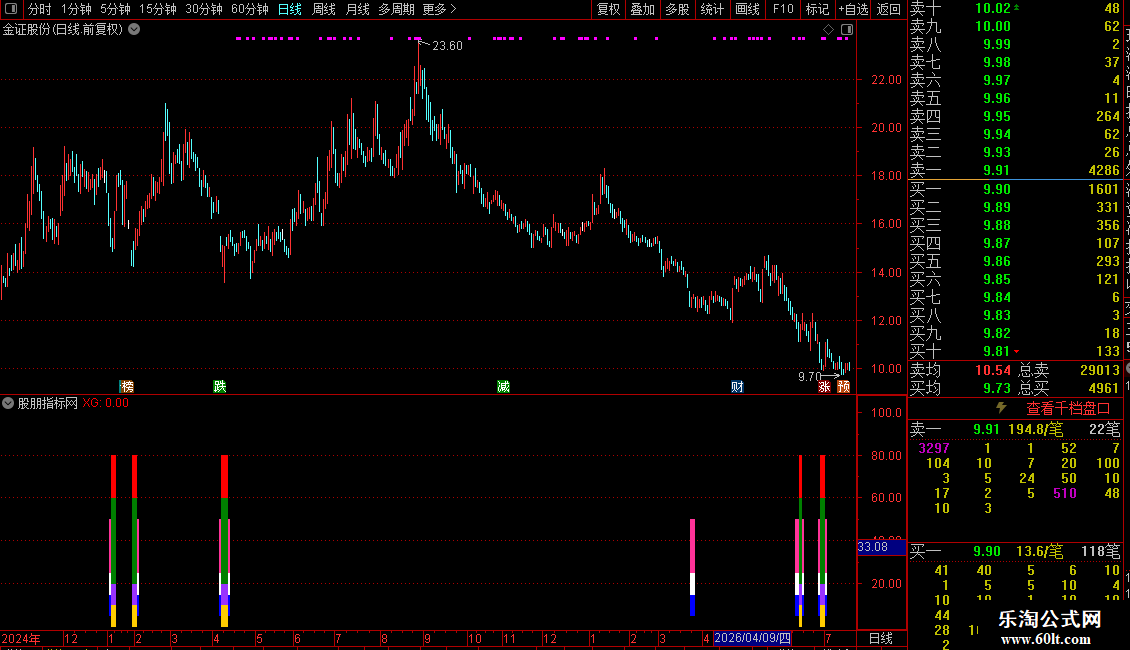Click the 财 event marker
This screenshot has width=1130, height=650.
(x=737, y=386)
